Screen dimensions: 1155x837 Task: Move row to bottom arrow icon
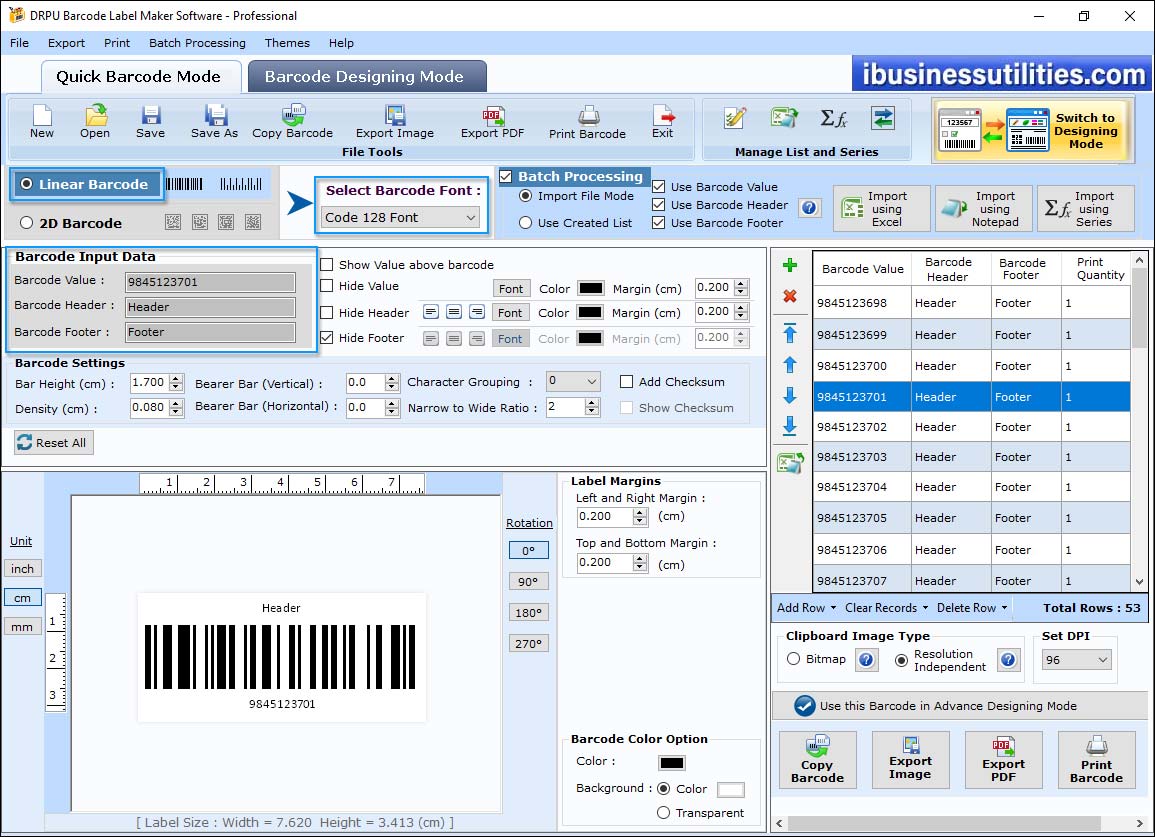[790, 426]
